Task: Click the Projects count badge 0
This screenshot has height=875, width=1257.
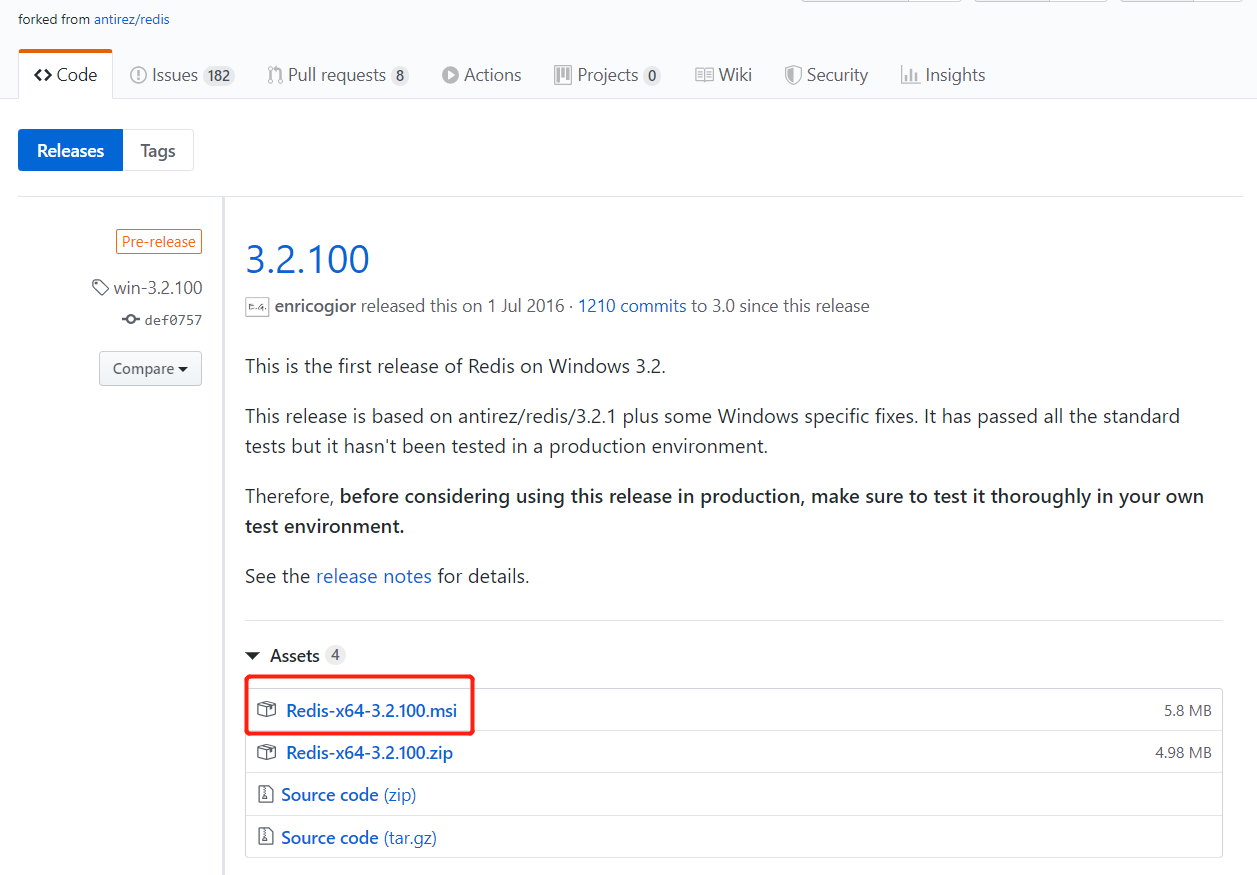Action: click(x=652, y=76)
